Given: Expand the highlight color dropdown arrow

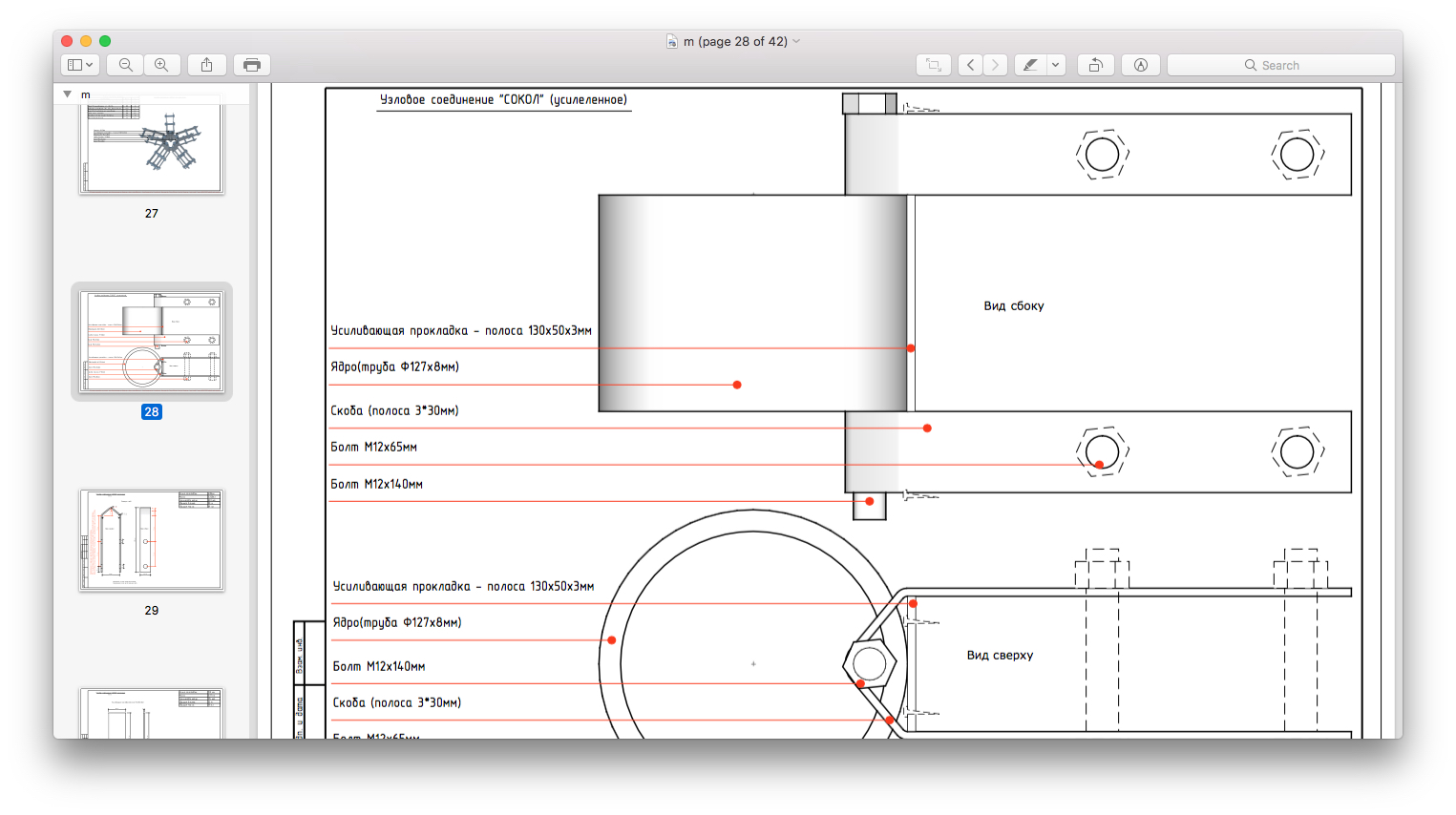Looking at the screenshot, I should tap(1055, 65).
